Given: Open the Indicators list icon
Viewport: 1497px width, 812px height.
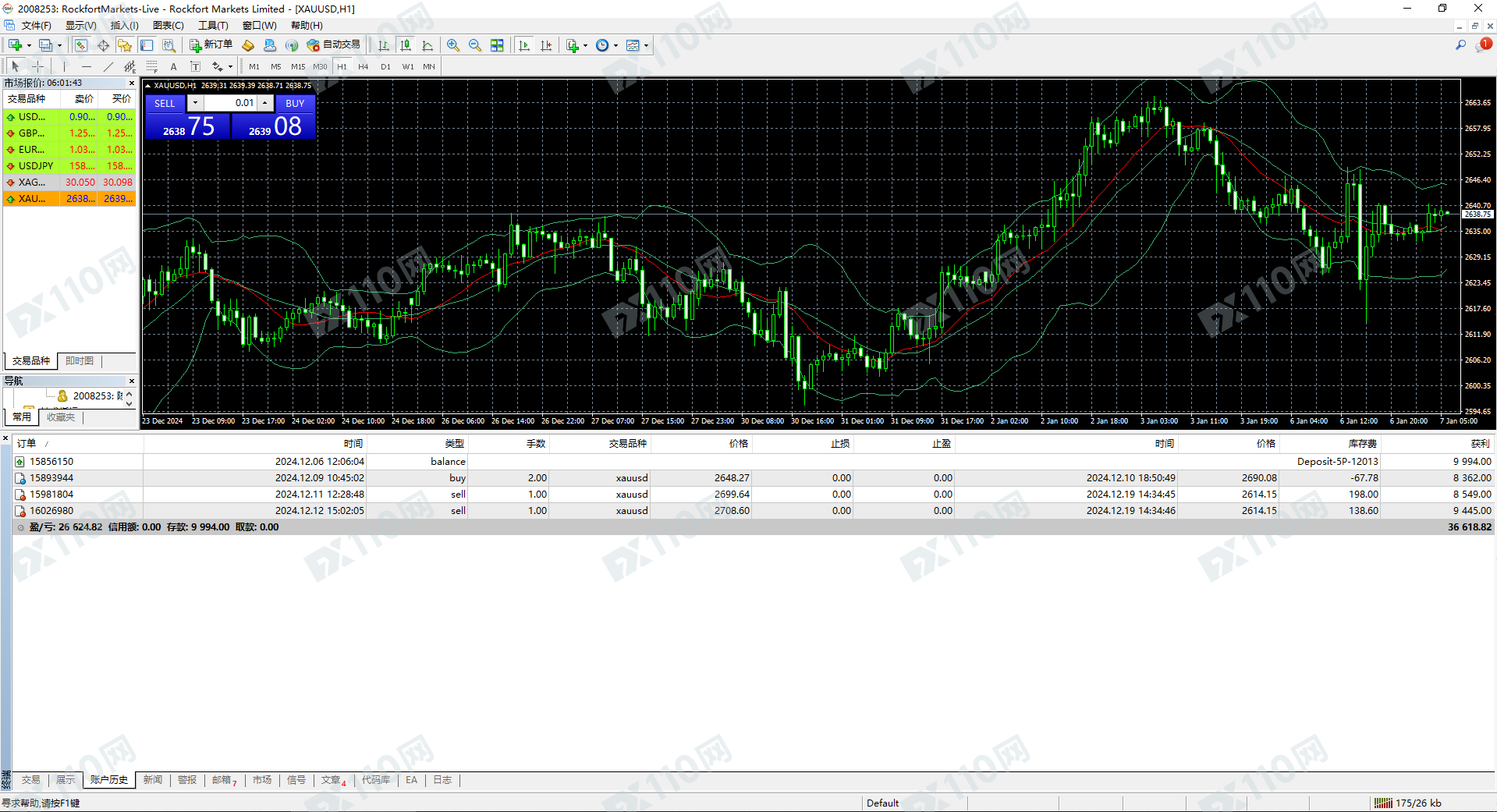Looking at the screenshot, I should pos(573,45).
